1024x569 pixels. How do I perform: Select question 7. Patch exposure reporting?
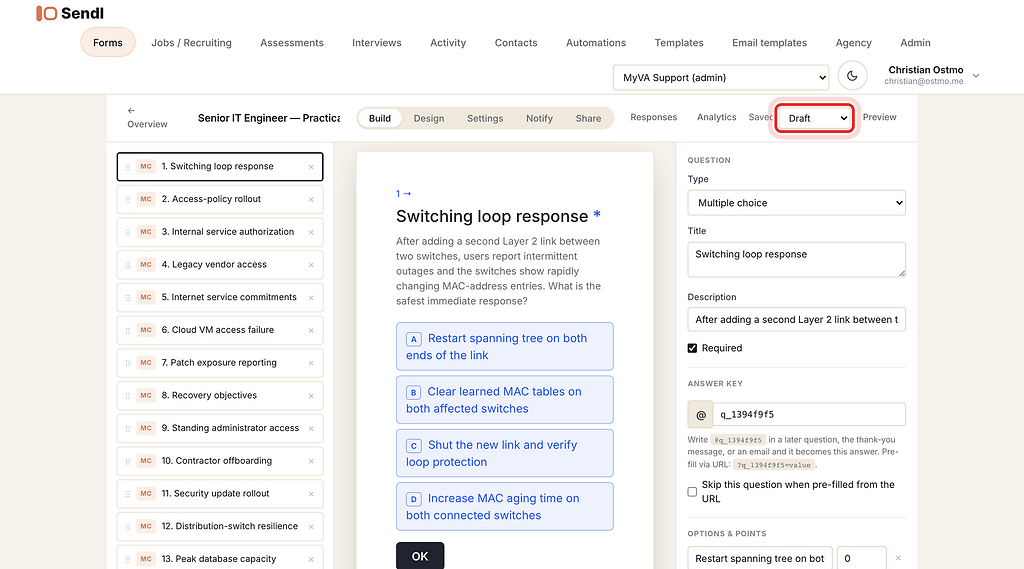(220, 363)
